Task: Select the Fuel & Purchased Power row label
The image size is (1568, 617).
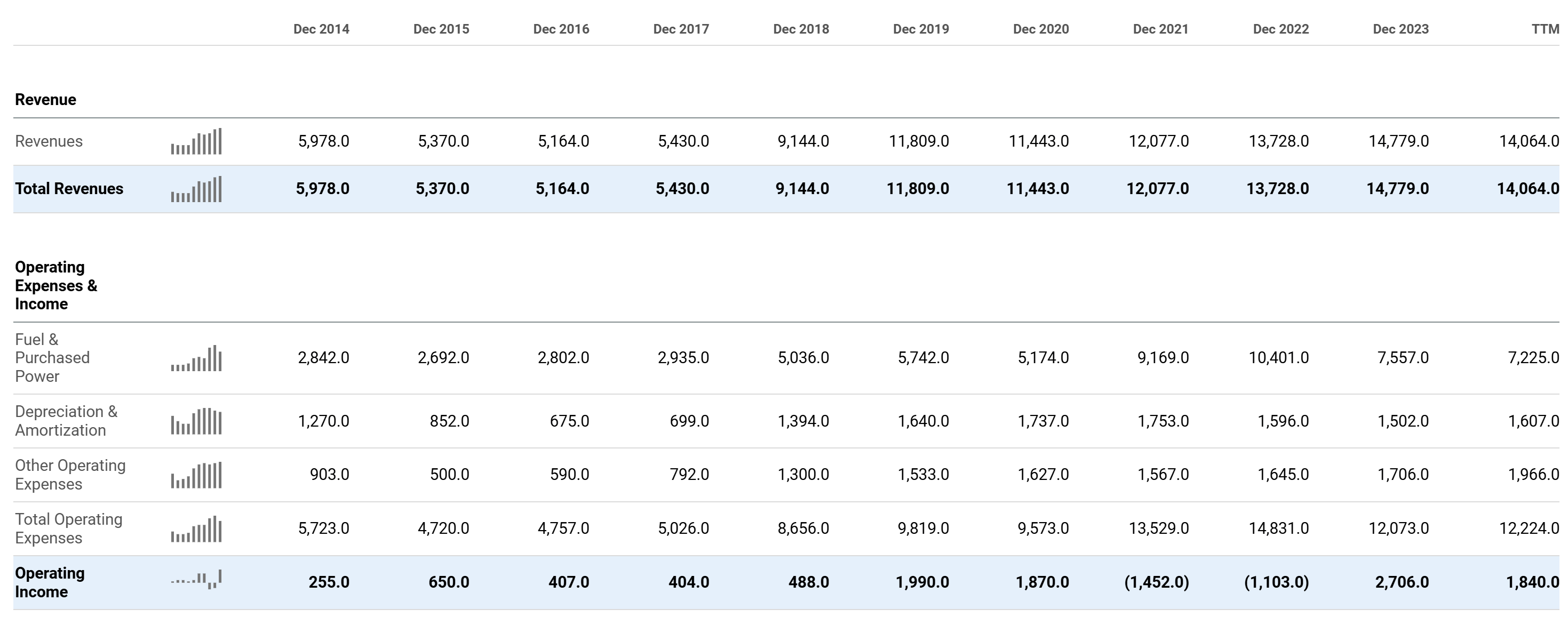Action: 52,358
